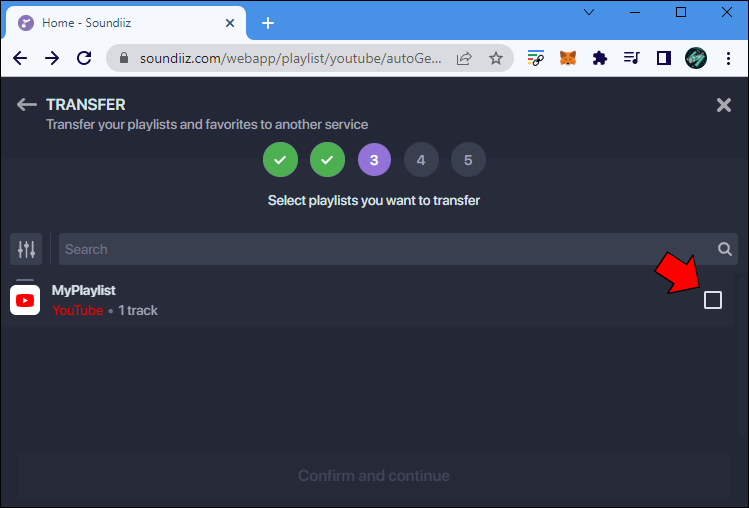Bookmark the page with the star icon
Image resolution: width=749 pixels, height=508 pixels.
point(496,58)
